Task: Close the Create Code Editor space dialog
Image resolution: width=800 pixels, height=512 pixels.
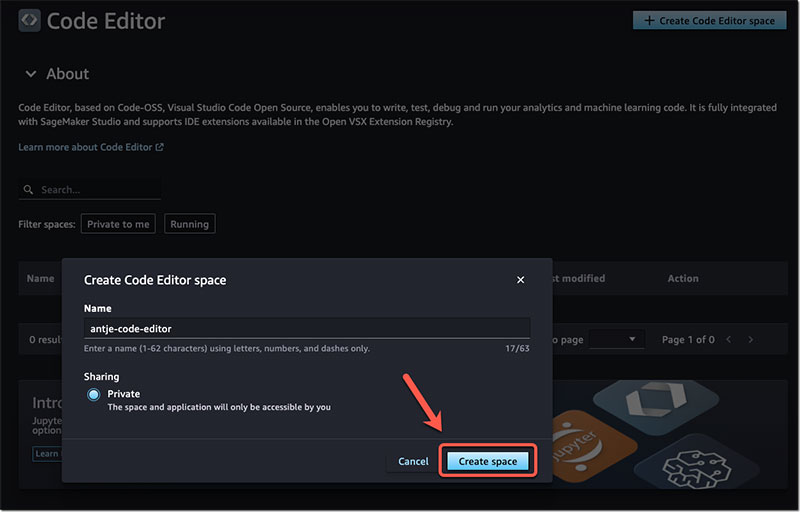Action: (520, 280)
